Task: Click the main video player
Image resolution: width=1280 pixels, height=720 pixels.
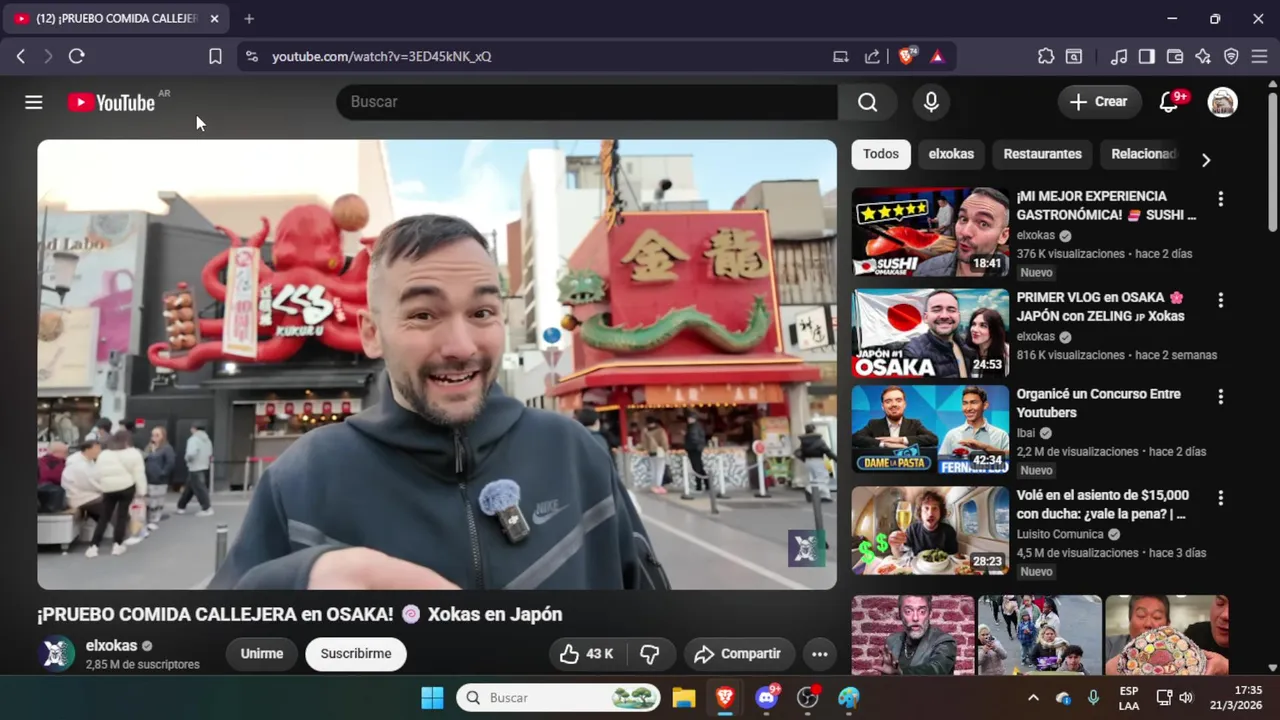Action: (437, 364)
